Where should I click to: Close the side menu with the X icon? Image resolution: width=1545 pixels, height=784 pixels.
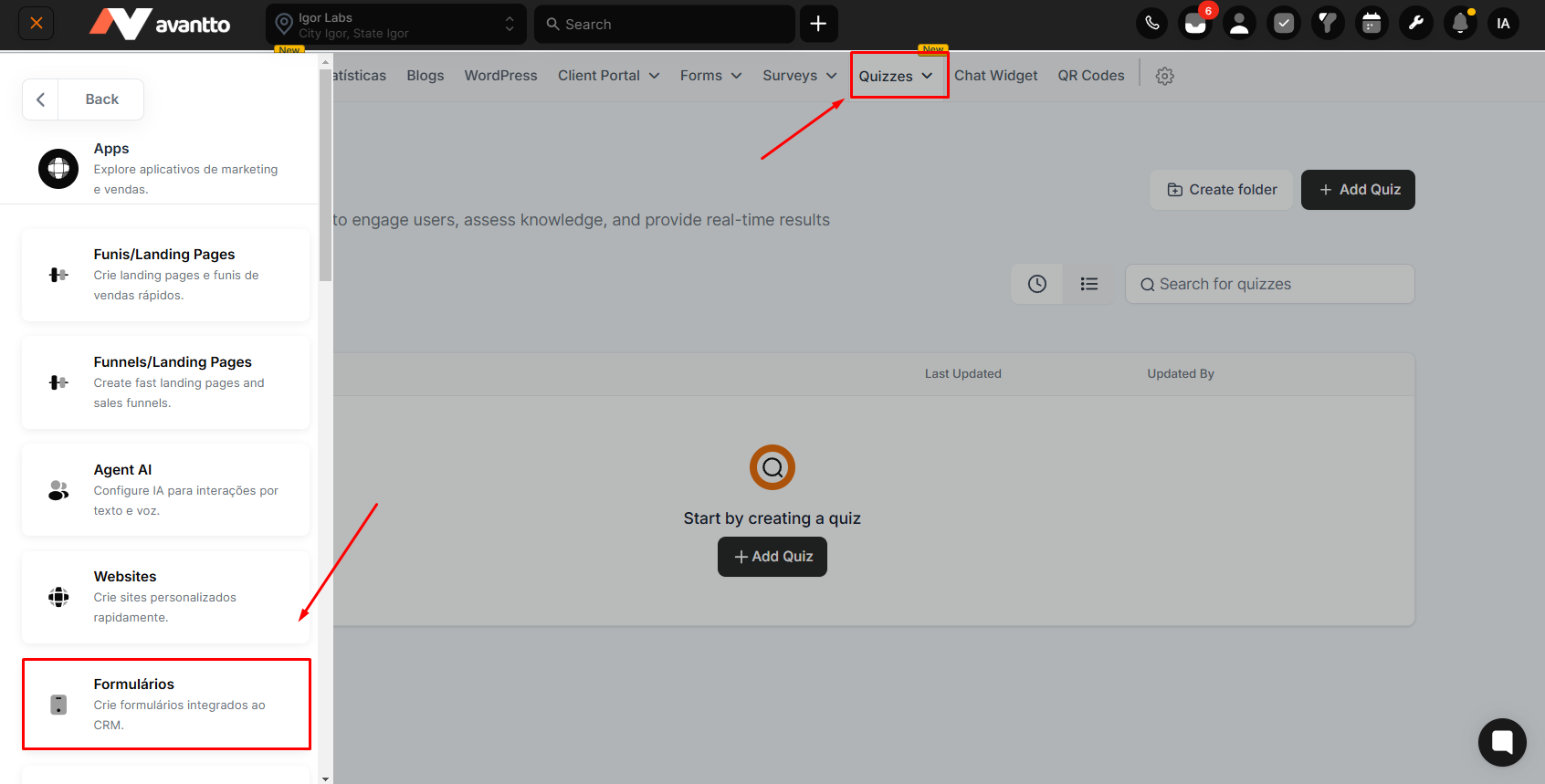click(37, 24)
